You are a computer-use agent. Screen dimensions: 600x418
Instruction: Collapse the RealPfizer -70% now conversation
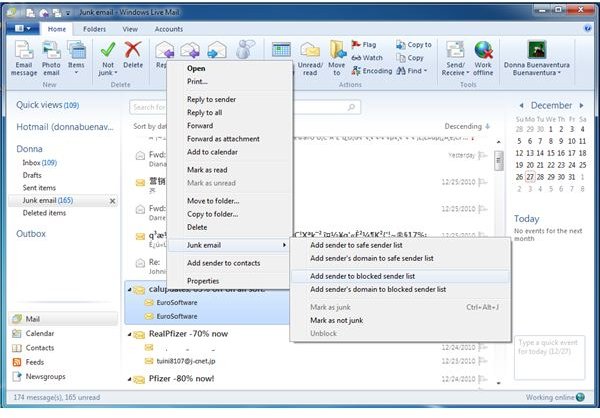tap(129, 335)
